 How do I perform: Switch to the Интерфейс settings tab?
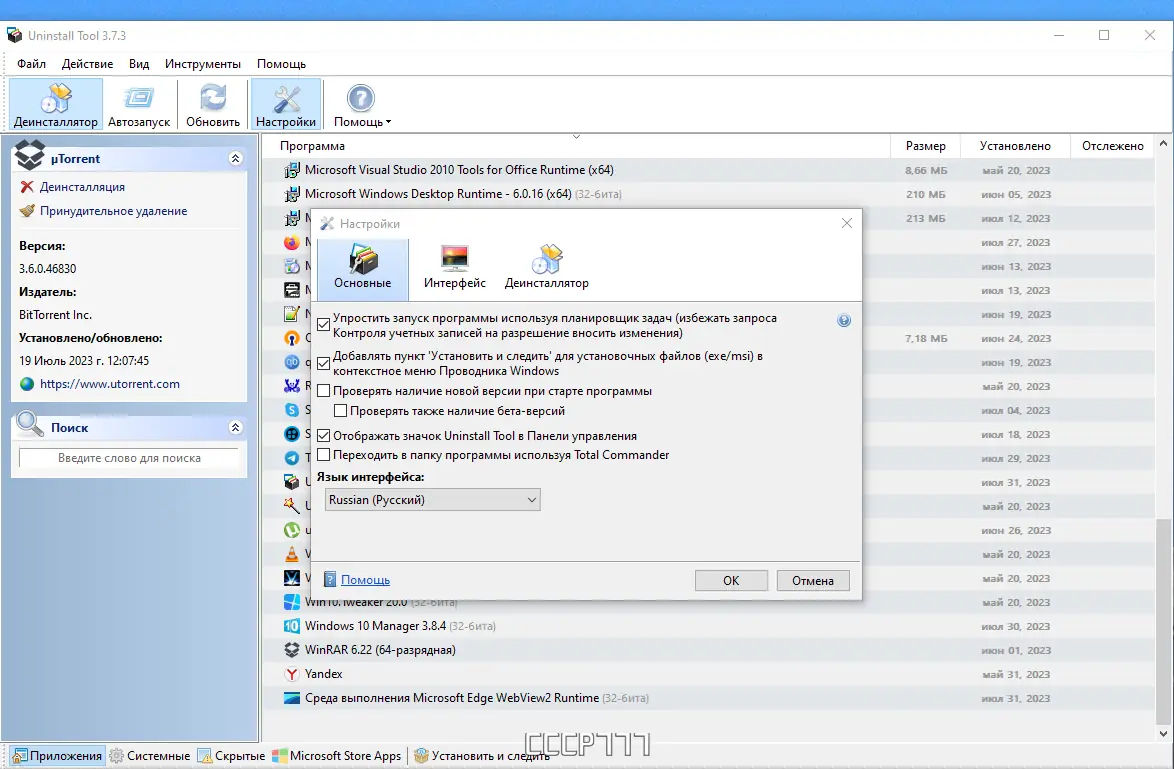[454, 267]
